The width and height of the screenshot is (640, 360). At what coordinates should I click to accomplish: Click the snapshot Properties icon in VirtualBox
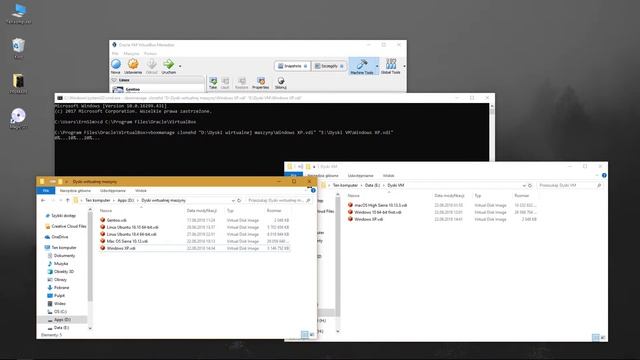click(261, 81)
